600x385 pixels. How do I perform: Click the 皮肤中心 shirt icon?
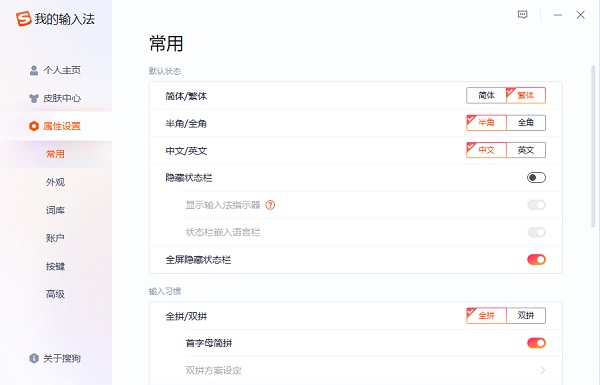click(34, 98)
